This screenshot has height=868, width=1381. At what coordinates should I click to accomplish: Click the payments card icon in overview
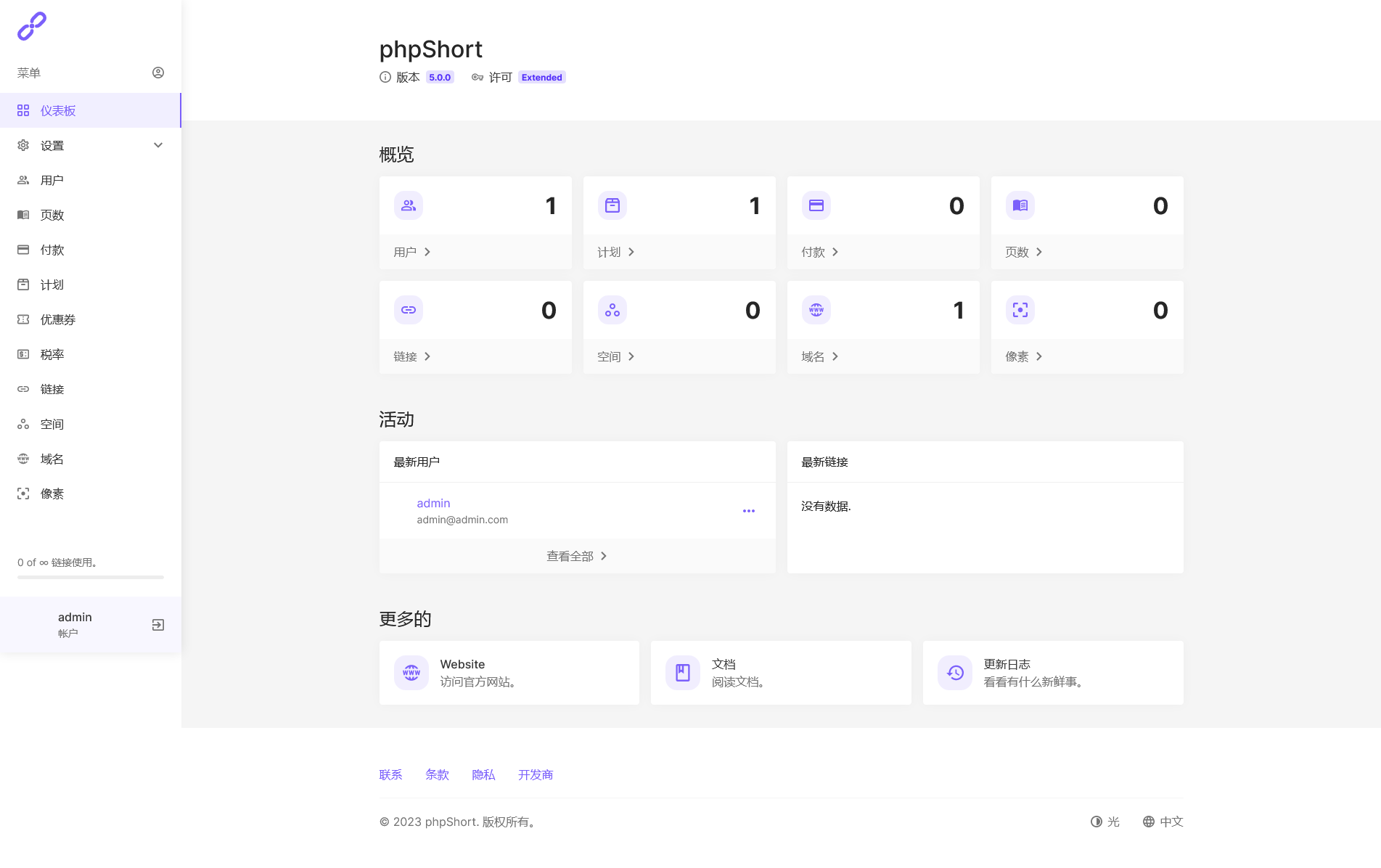816,205
